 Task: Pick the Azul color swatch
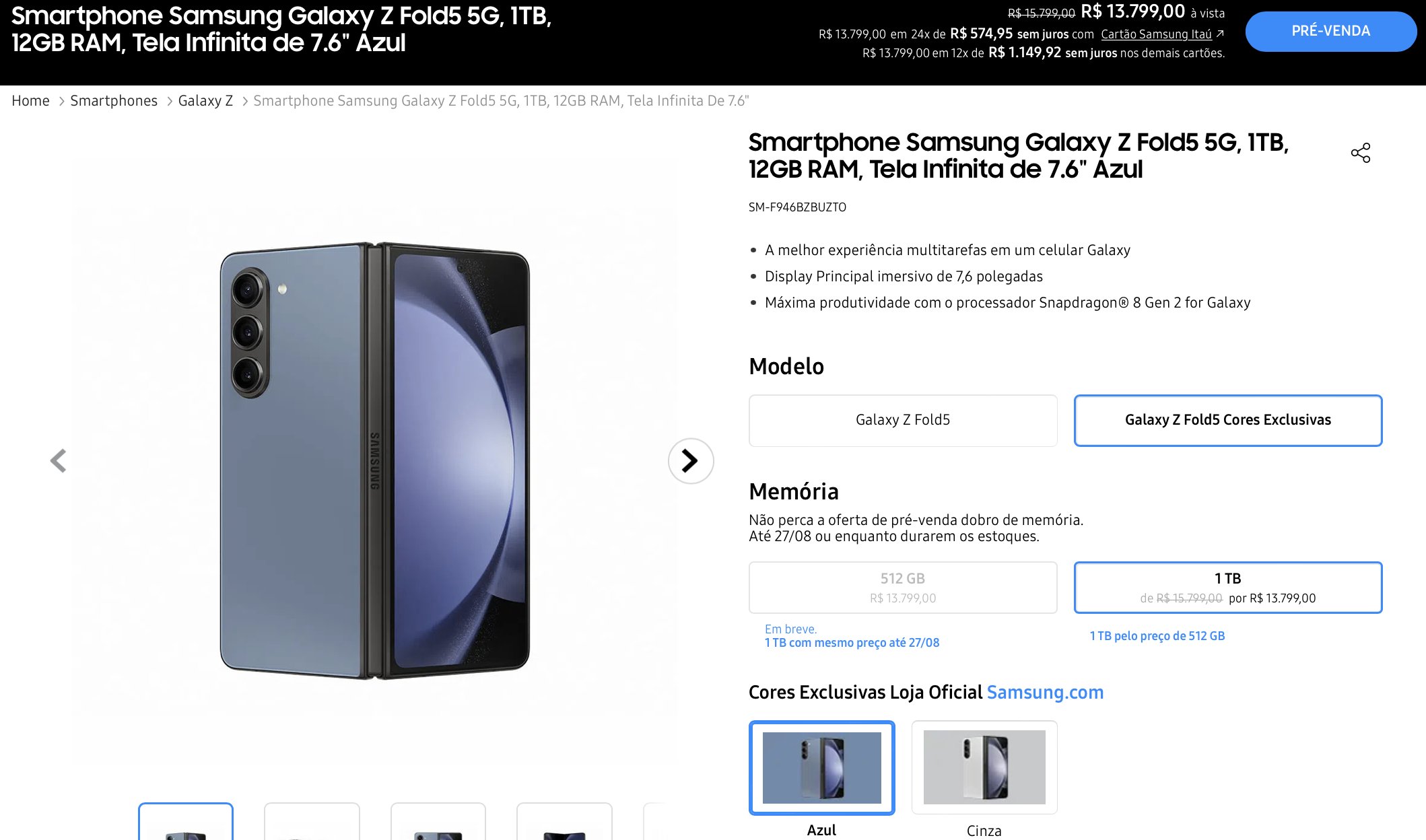822,768
